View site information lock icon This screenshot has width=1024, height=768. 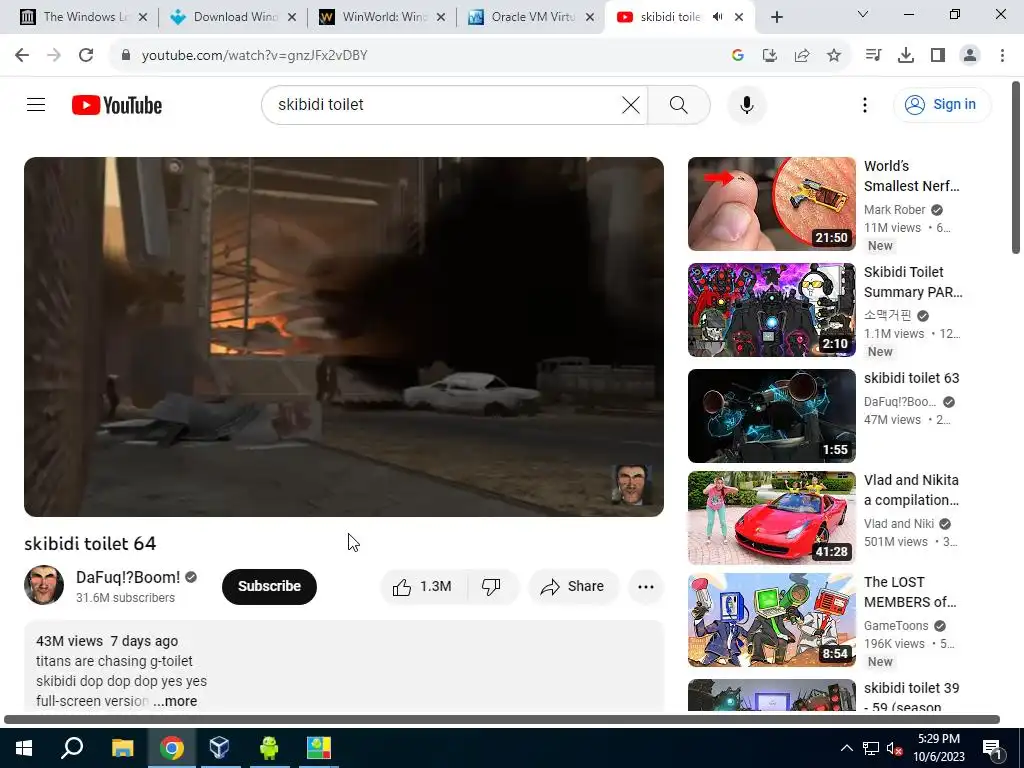tap(126, 55)
